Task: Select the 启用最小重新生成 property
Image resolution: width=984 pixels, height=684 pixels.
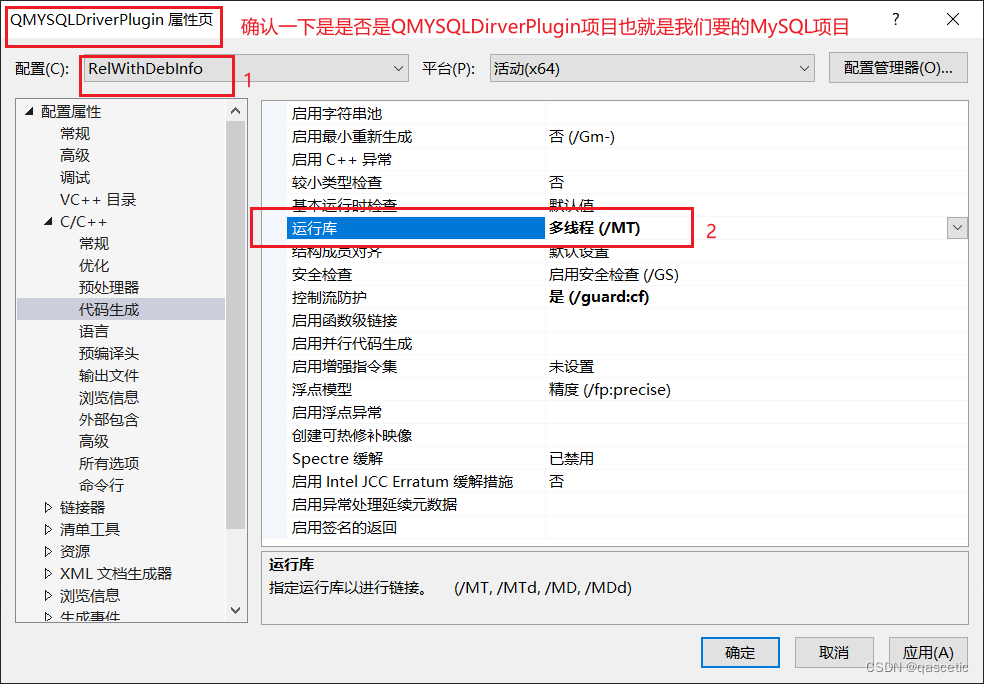Action: (351, 136)
